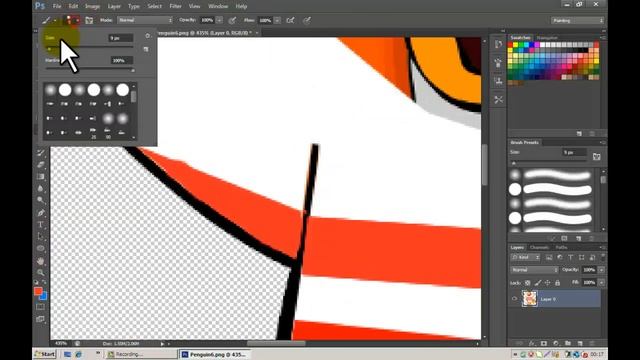This screenshot has height=360, width=640.
Task: Switch to the Channels tab
Action: (539, 247)
